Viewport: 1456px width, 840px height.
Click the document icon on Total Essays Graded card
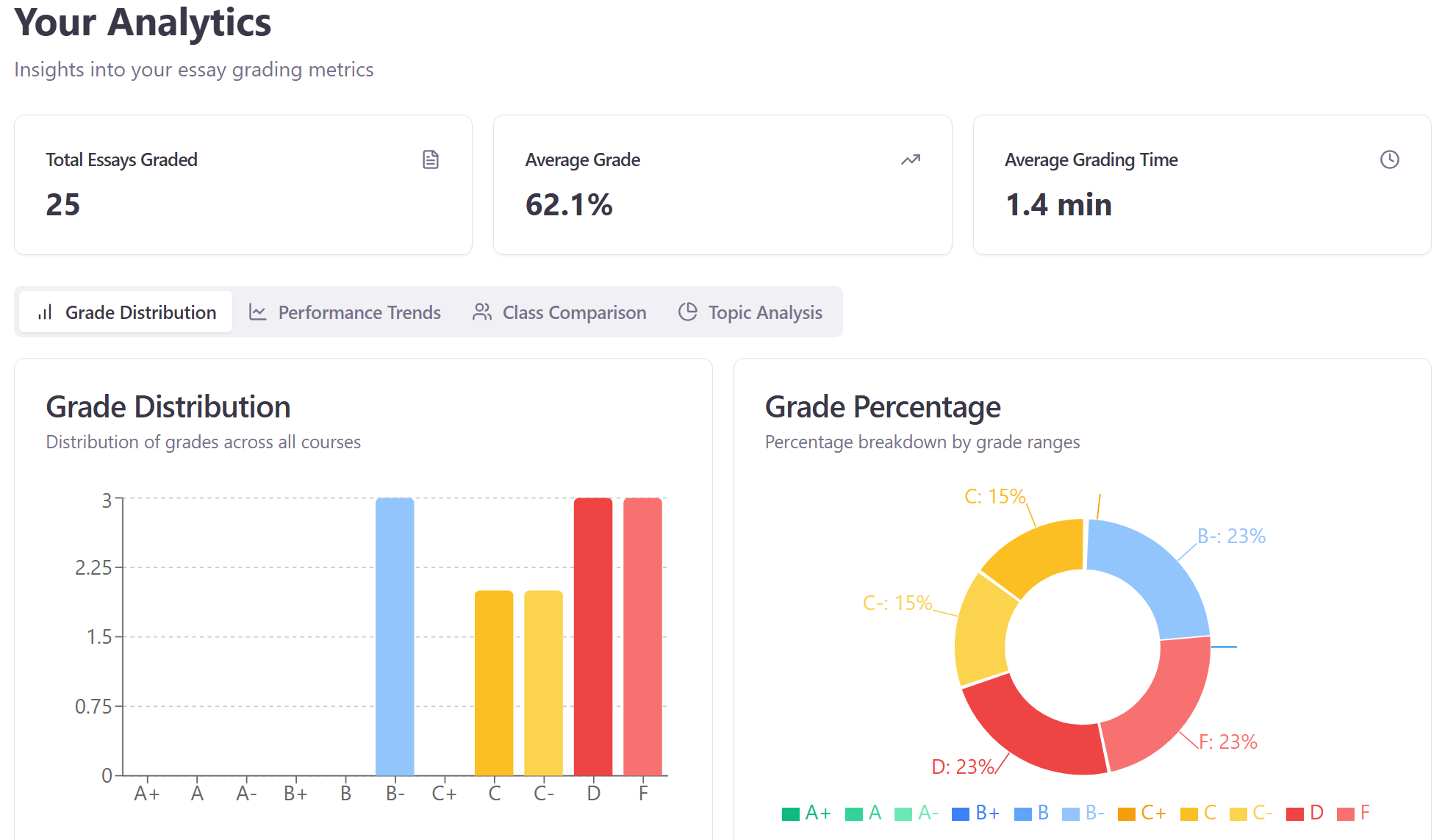(x=431, y=159)
